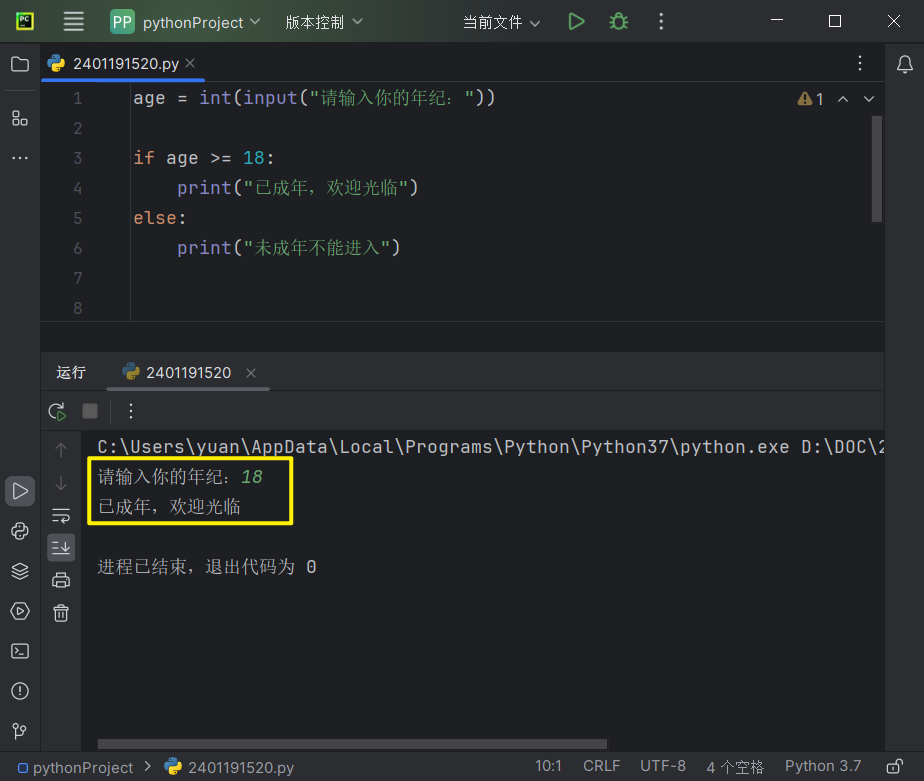Select the 运行 panel label
The height and width of the screenshot is (781, 924).
pos(71,373)
